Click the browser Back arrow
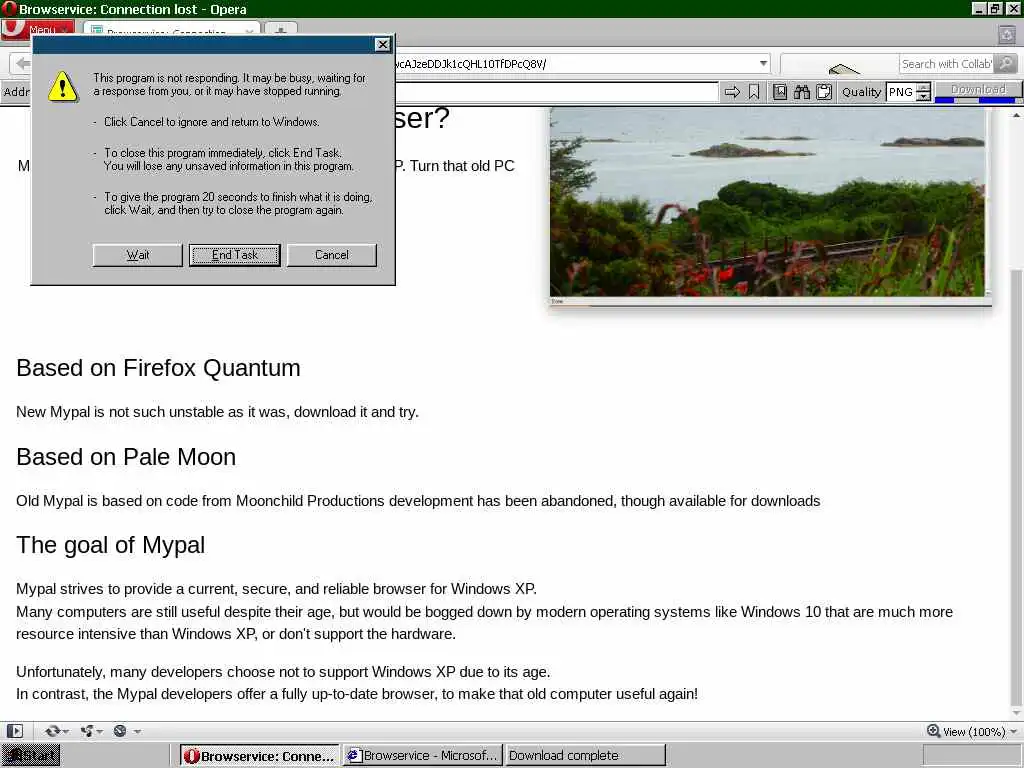Image resolution: width=1024 pixels, height=768 pixels. [22, 63]
